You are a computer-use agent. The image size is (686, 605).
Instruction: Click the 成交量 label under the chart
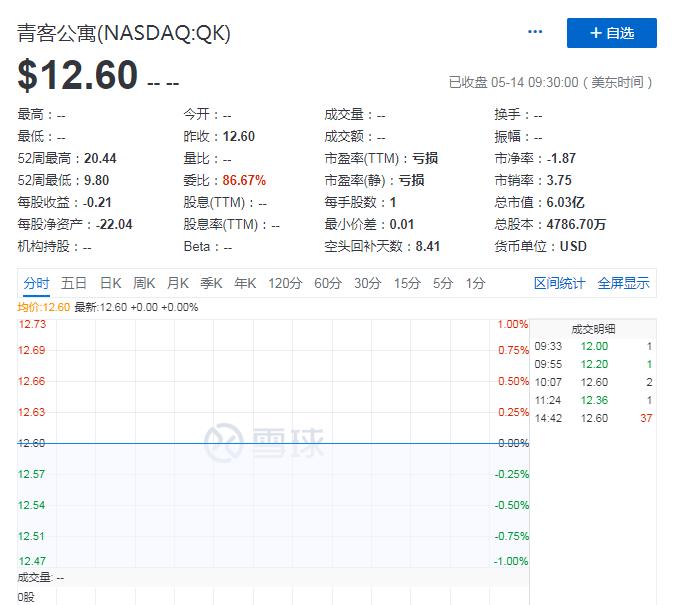[34, 577]
